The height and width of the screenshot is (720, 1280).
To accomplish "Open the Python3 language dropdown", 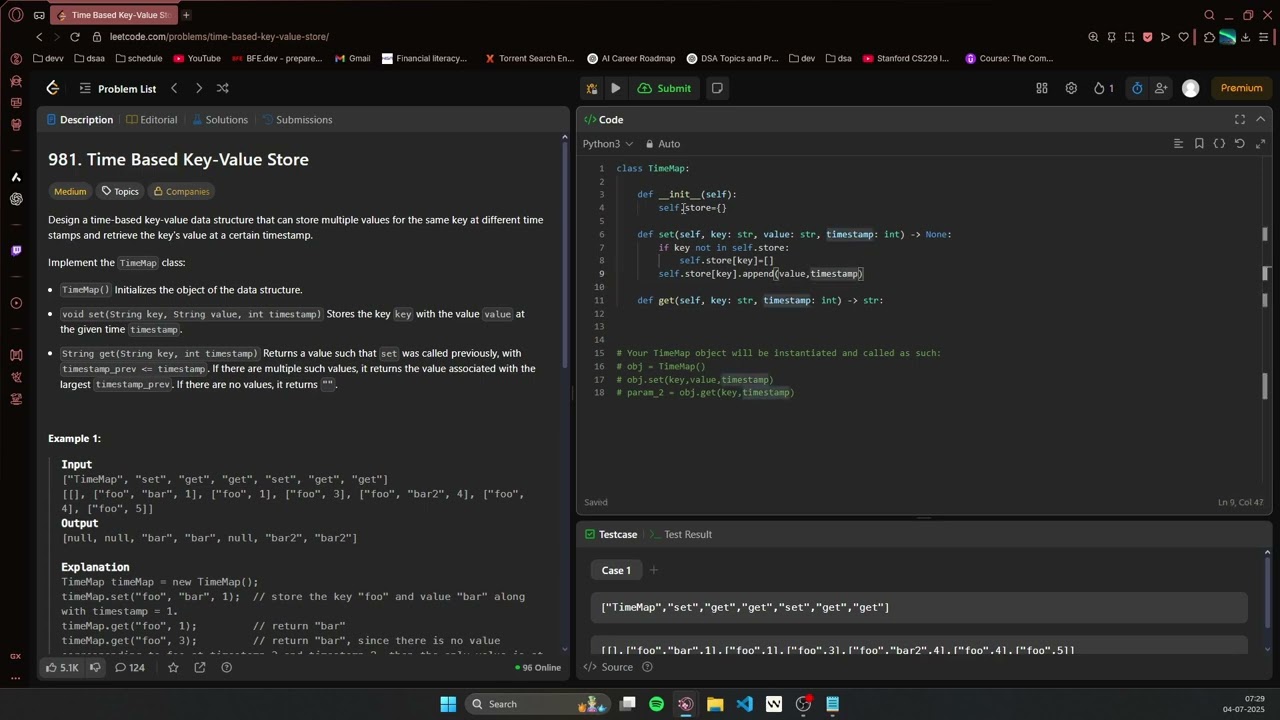I will pos(608,144).
